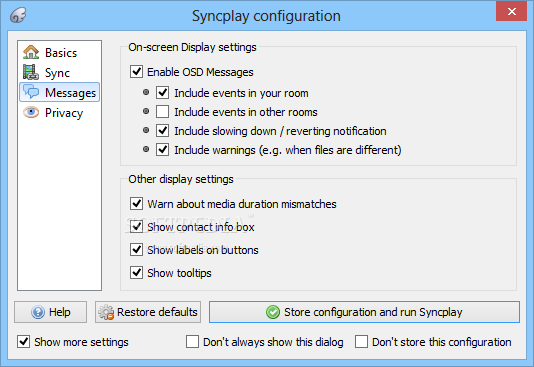Click Store configuration and run Syncplay

tap(364, 312)
